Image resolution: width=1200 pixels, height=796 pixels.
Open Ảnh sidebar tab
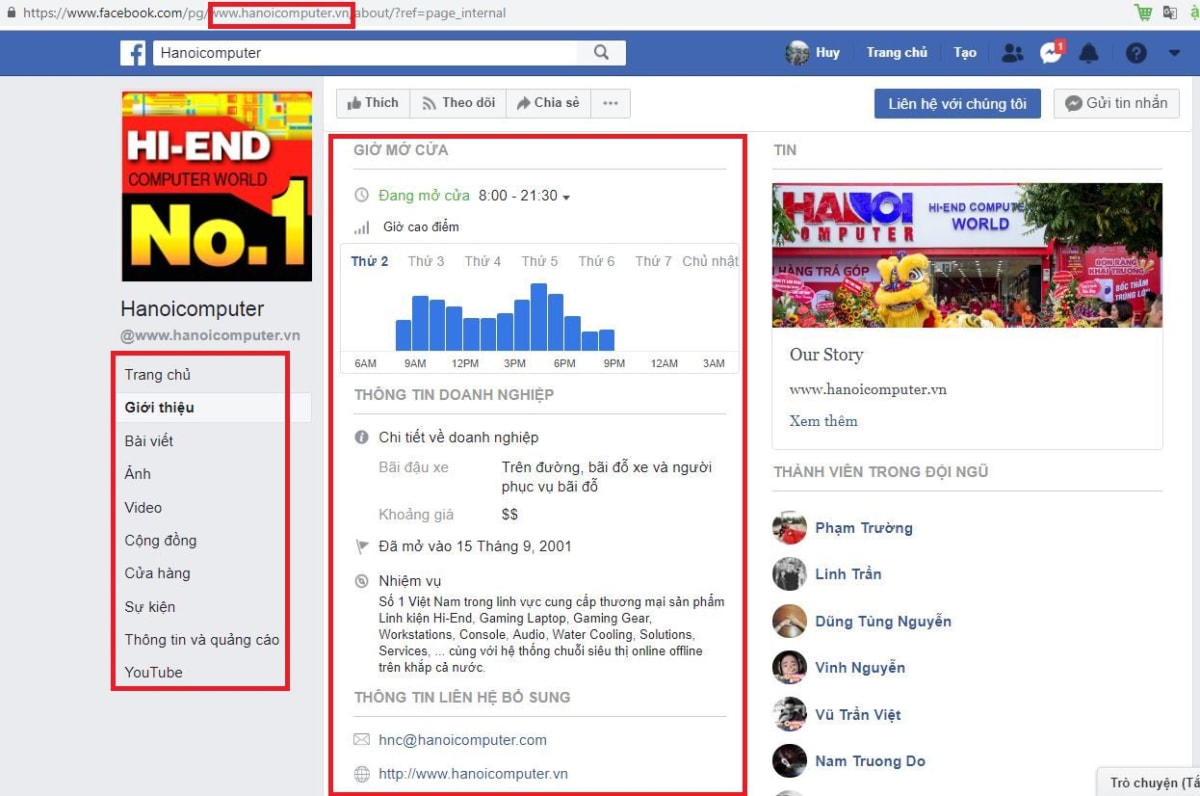pyautogui.click(x=138, y=474)
